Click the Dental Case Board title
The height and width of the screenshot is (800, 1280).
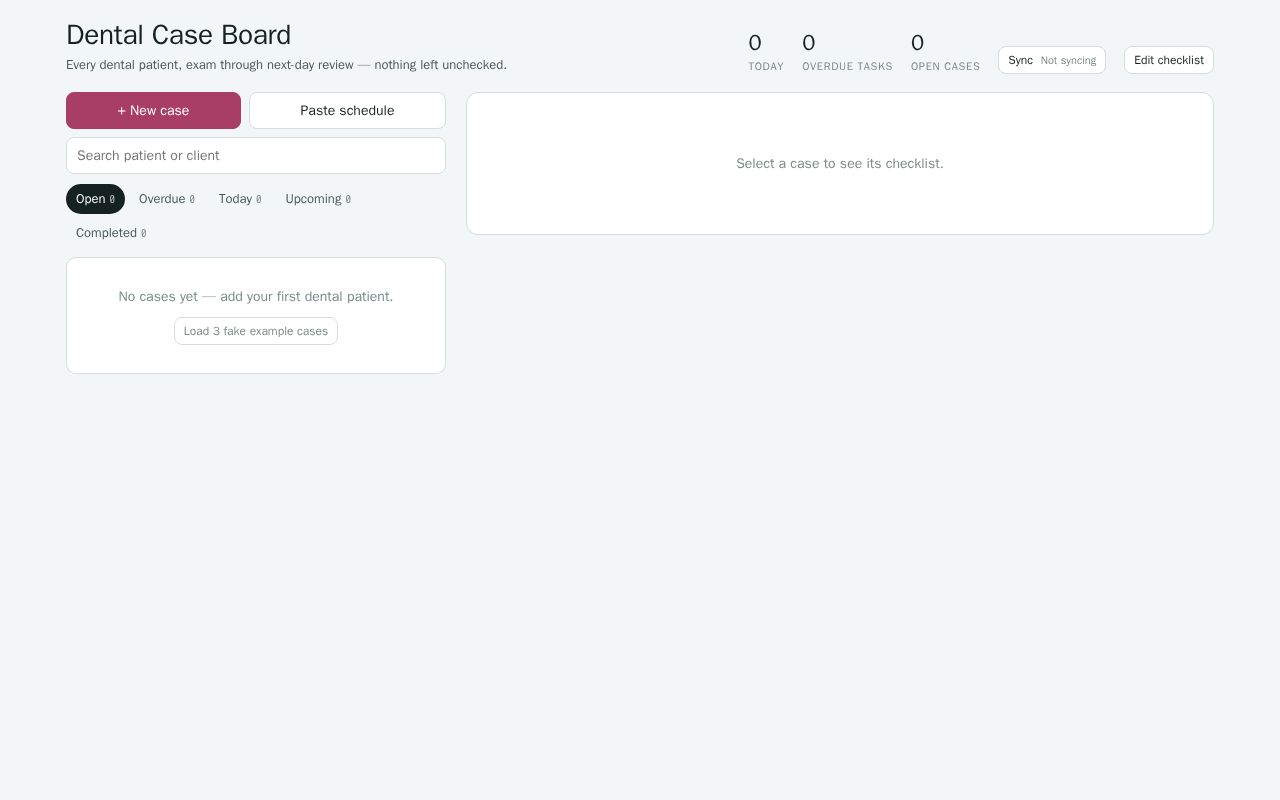pyautogui.click(x=179, y=35)
